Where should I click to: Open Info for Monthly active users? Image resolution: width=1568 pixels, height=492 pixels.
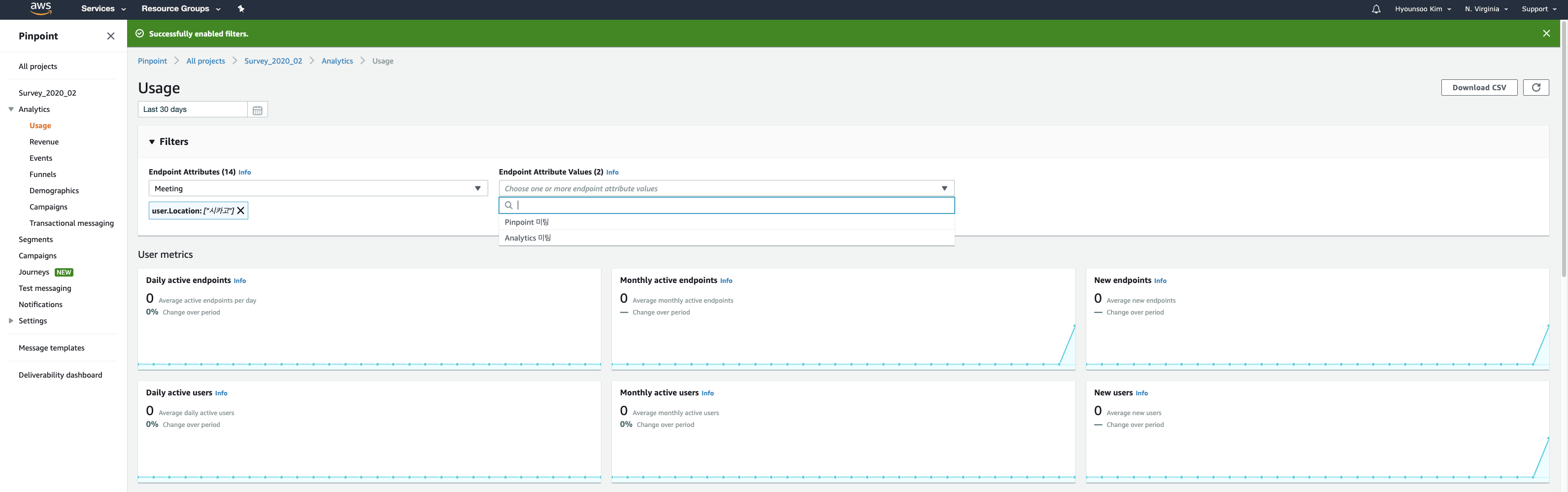pos(707,393)
